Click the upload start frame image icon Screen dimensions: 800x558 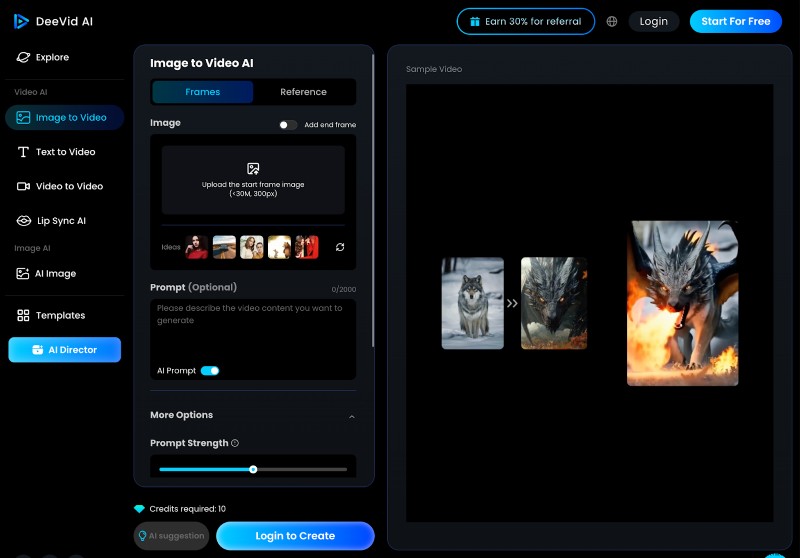tap(253, 169)
